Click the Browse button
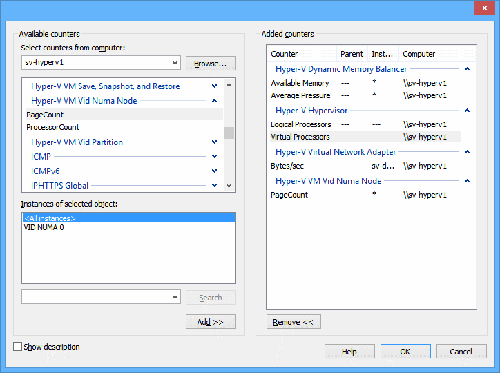500x373 pixels. coord(211,63)
